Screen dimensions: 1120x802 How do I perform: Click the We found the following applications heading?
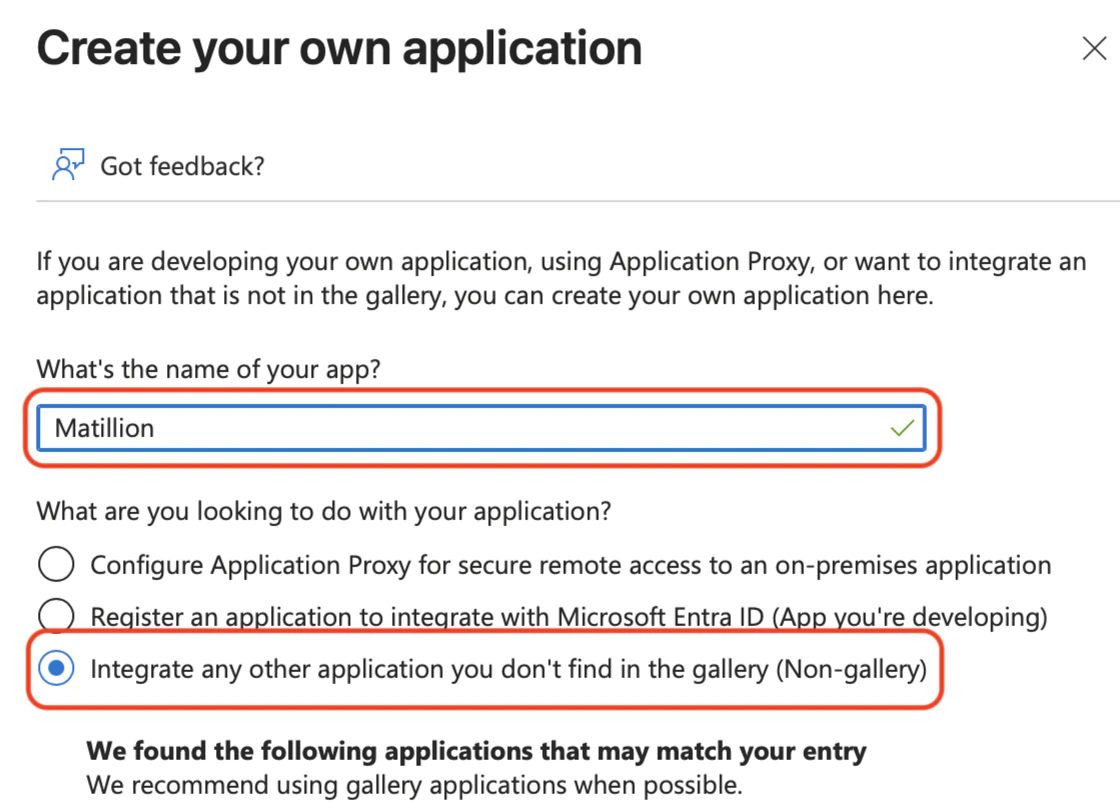coord(477,751)
